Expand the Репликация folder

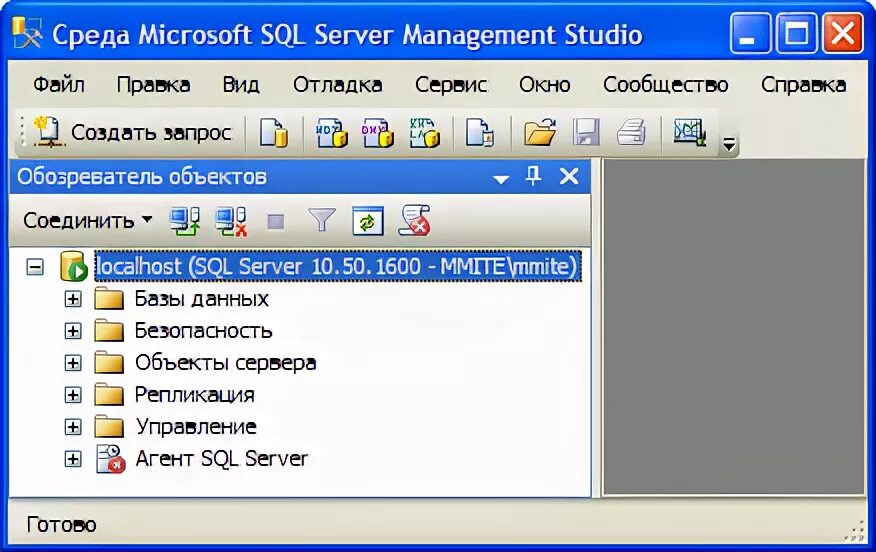(73, 396)
